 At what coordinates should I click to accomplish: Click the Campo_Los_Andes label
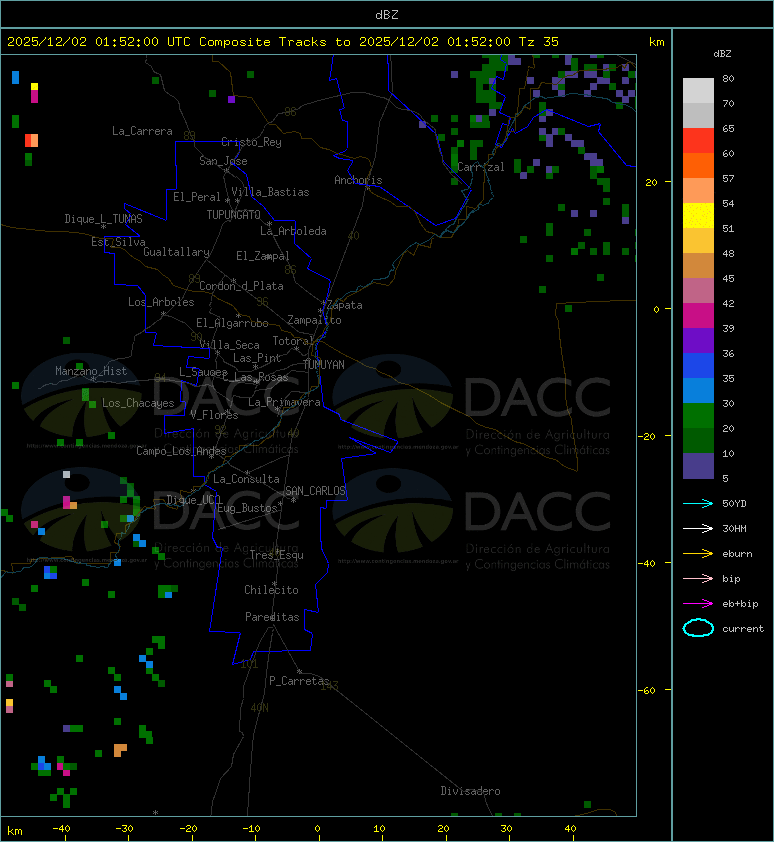181,451
